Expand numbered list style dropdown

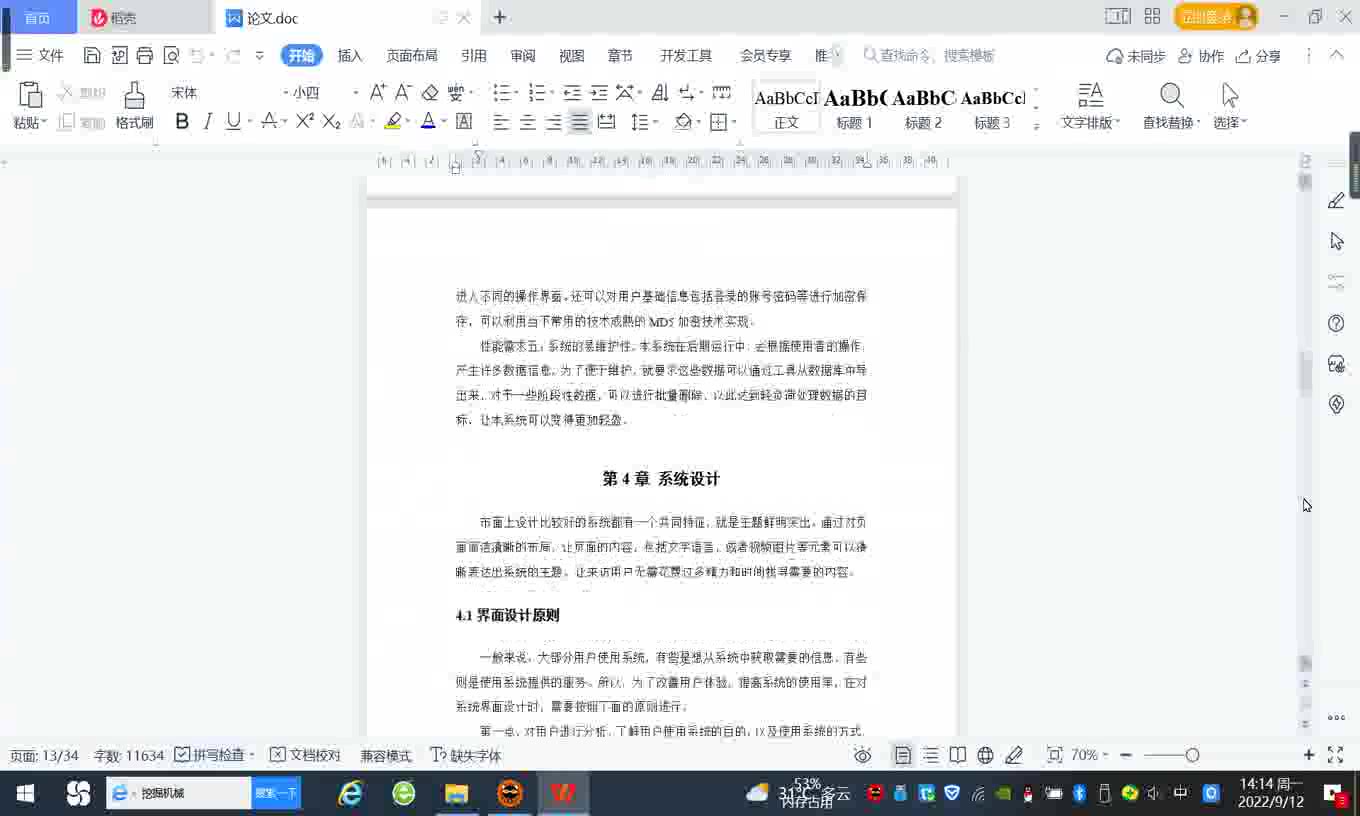[x=552, y=93]
